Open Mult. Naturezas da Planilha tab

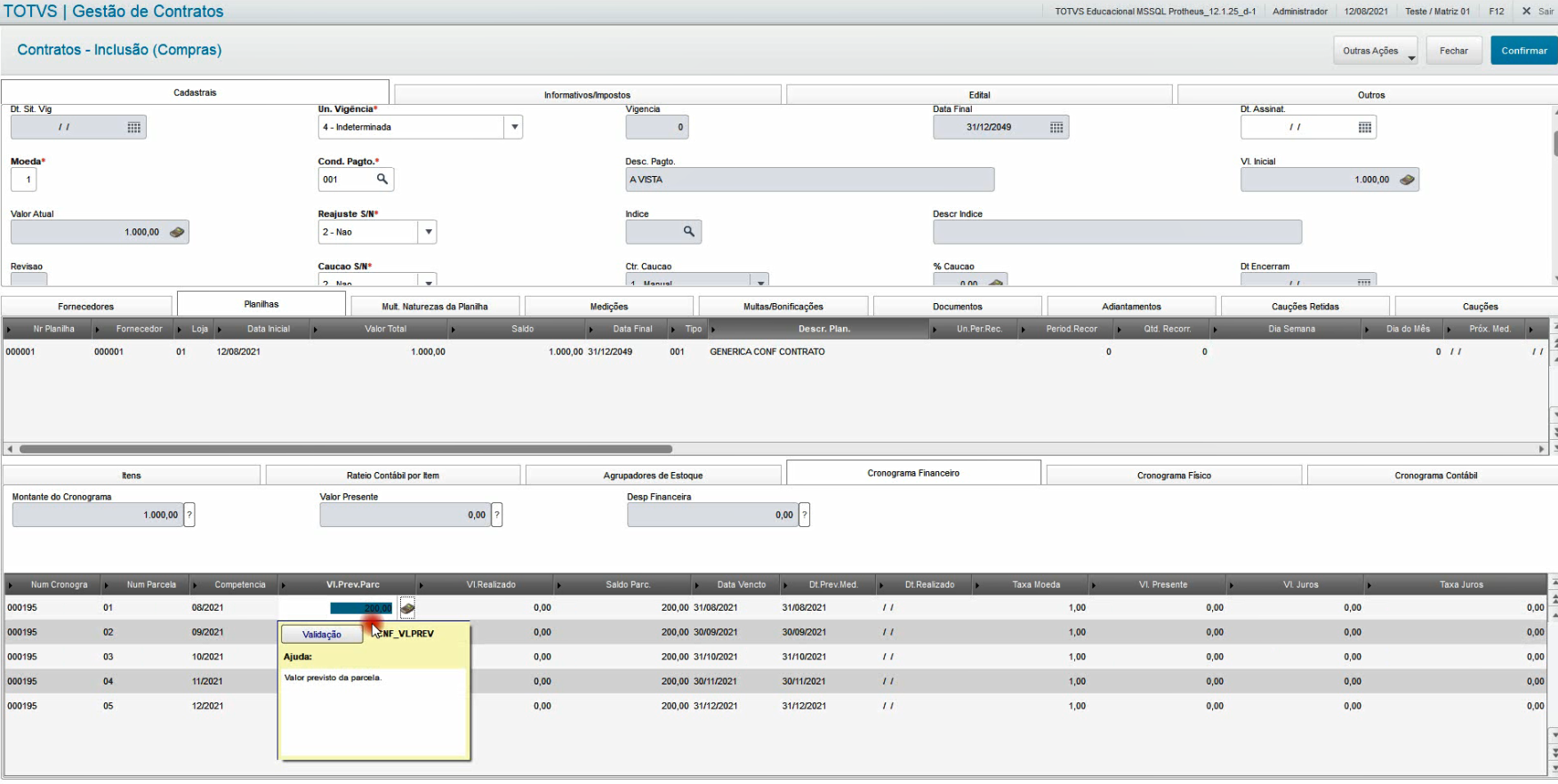coord(435,307)
